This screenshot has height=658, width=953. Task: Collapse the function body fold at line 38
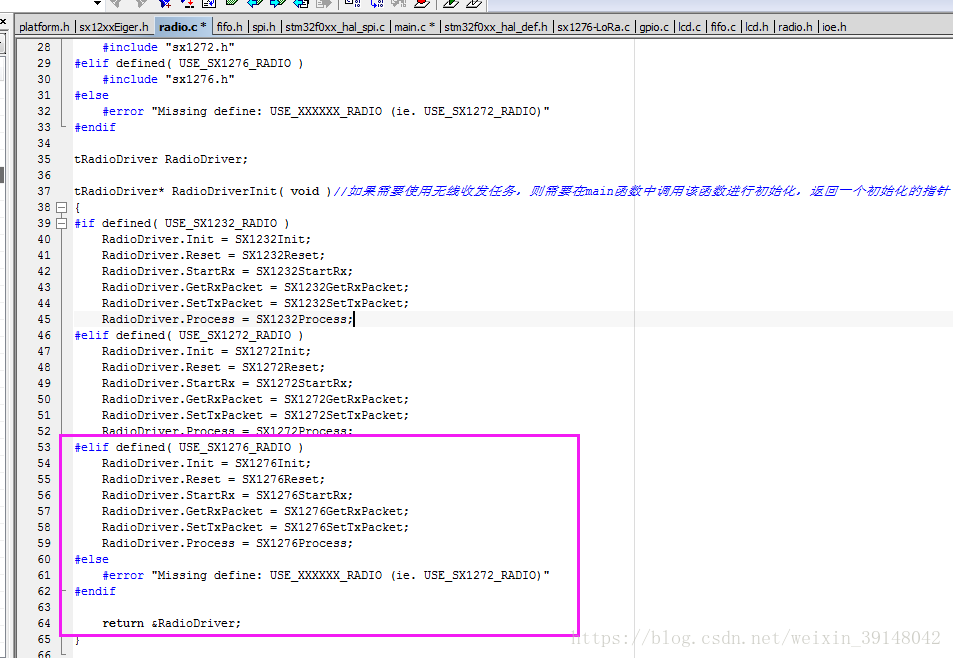click(61, 207)
